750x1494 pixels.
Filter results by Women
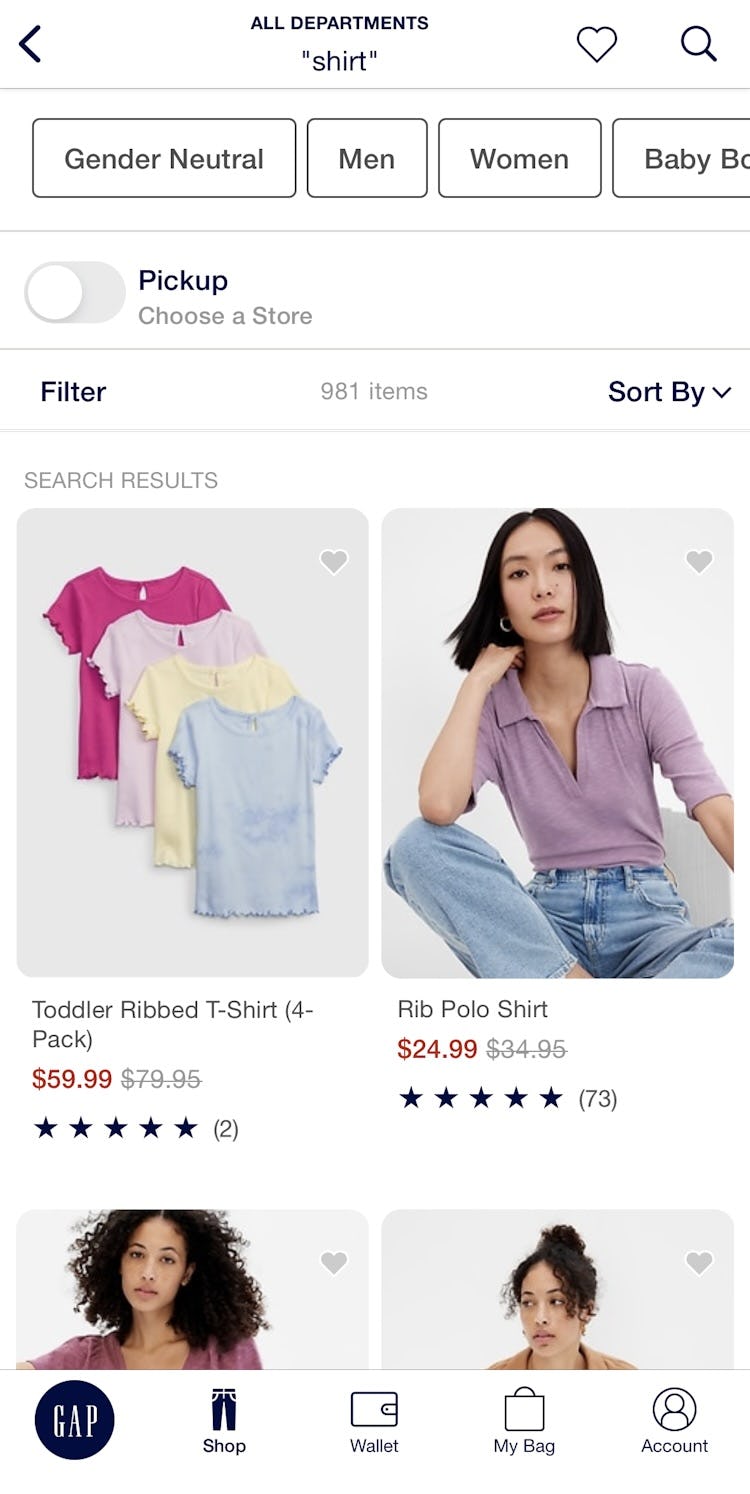point(519,158)
